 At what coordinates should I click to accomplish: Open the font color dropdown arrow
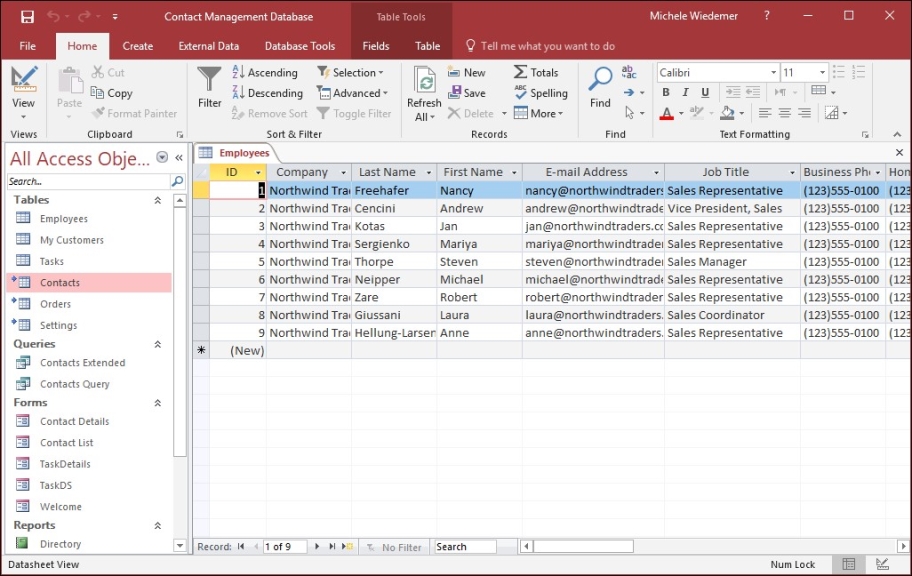[x=681, y=113]
